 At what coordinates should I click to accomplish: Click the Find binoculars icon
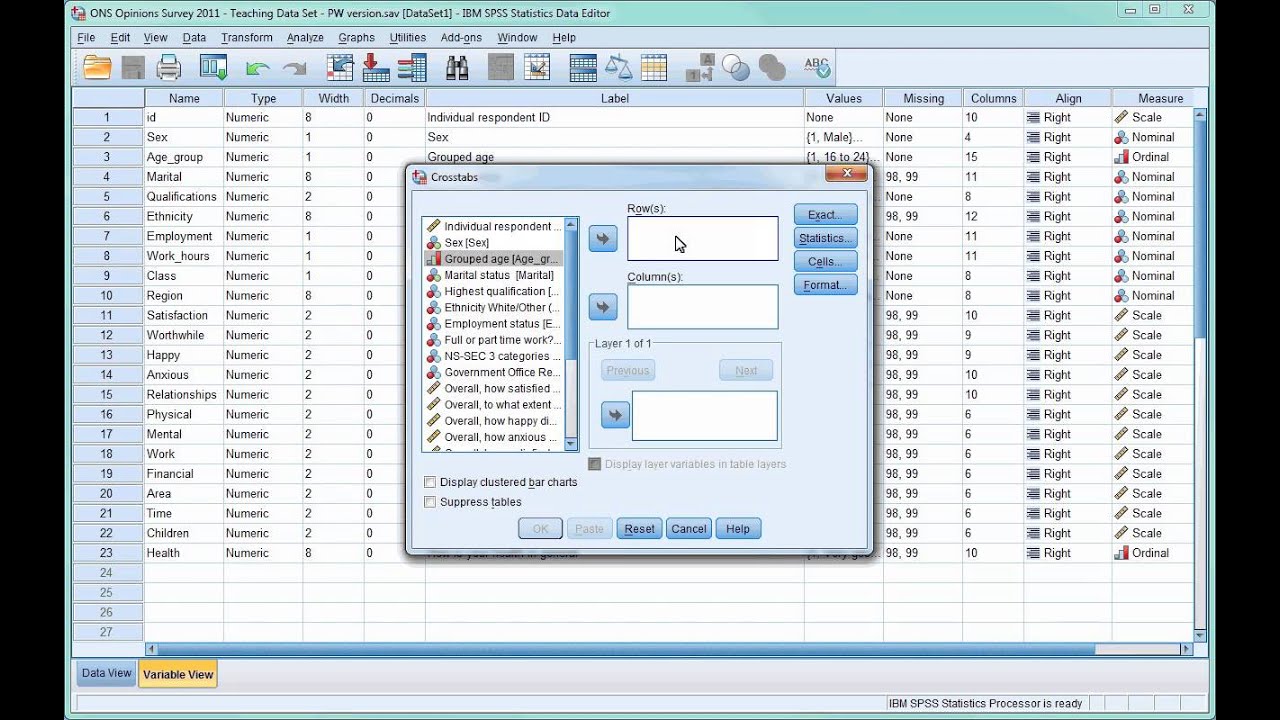(x=457, y=68)
